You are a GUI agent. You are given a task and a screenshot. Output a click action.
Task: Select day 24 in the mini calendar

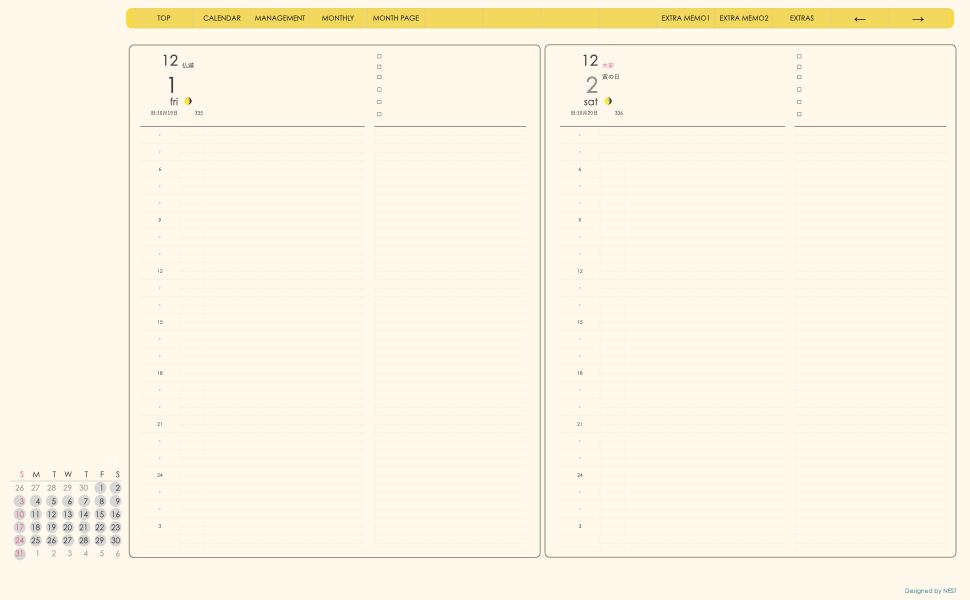pyautogui.click(x=20, y=540)
